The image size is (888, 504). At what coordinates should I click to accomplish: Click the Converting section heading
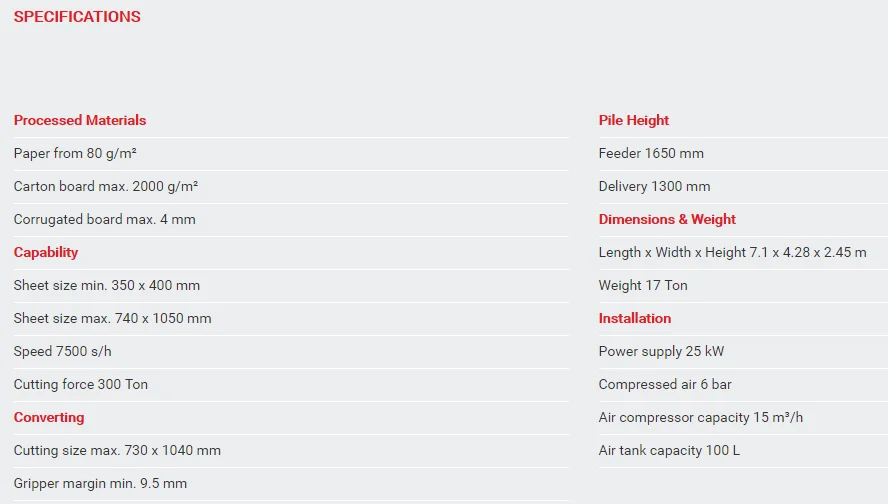click(x=49, y=417)
